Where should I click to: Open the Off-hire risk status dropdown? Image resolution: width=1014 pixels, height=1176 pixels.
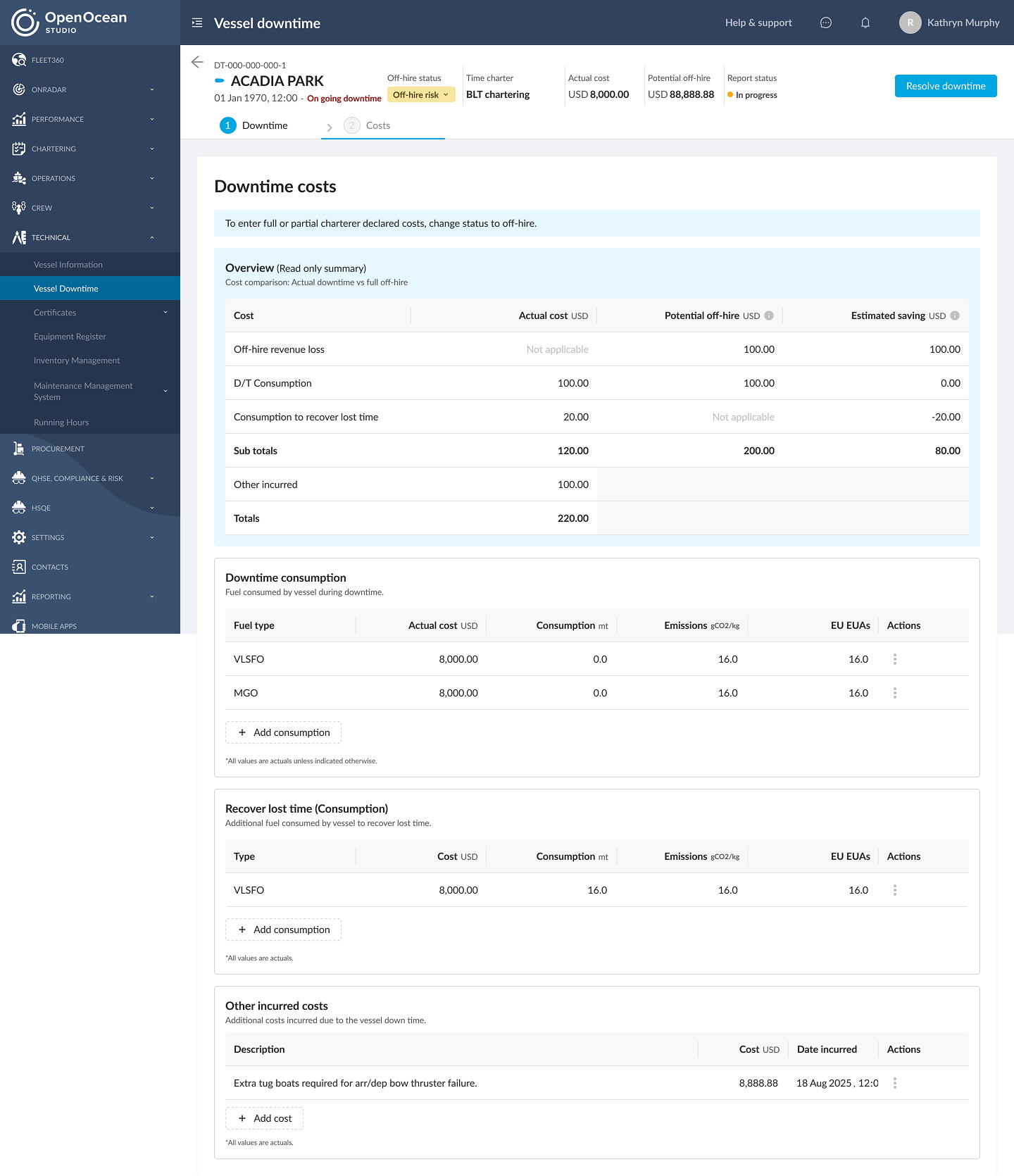coord(421,95)
